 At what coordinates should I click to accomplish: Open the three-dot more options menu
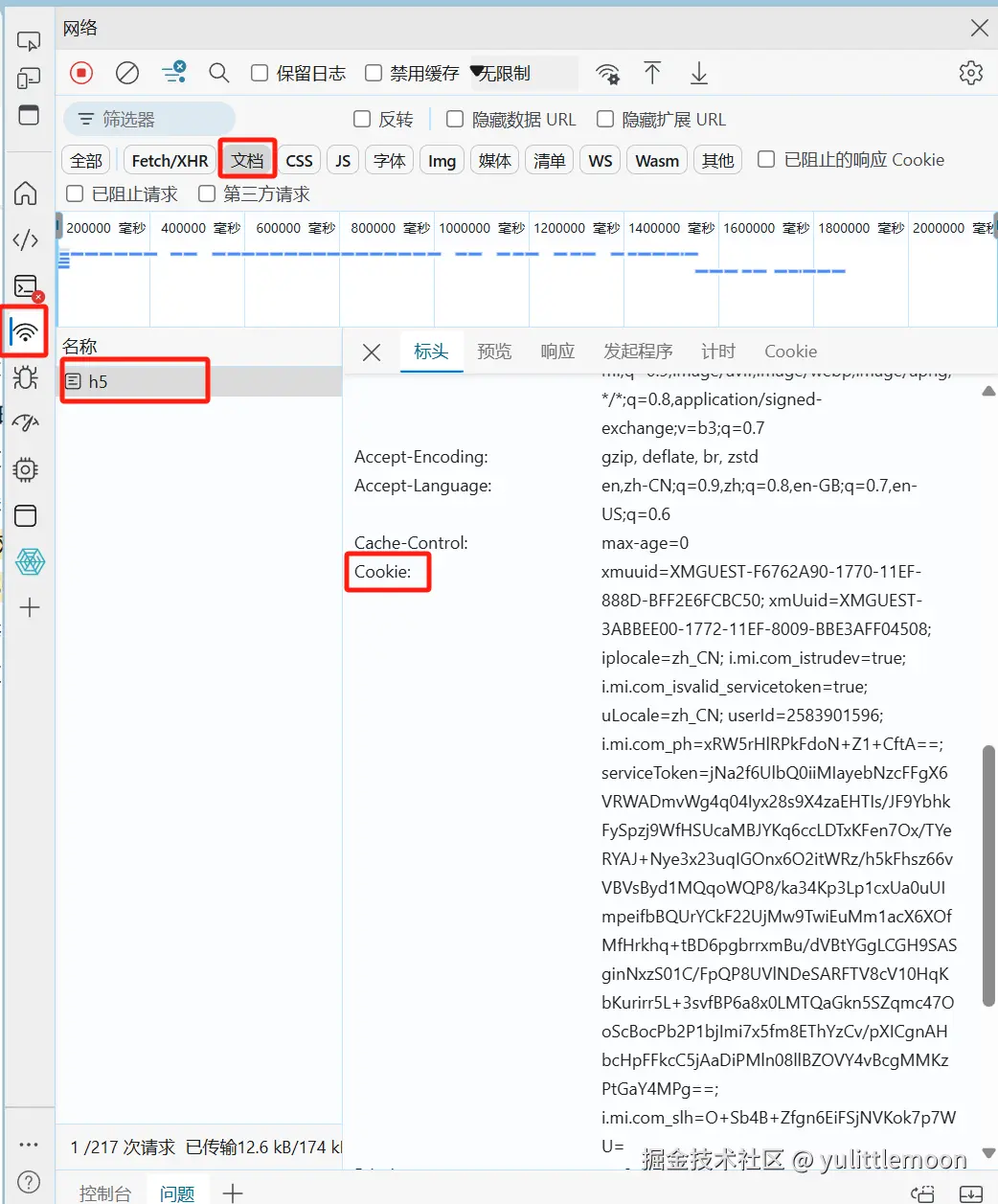pyautogui.click(x=29, y=1144)
